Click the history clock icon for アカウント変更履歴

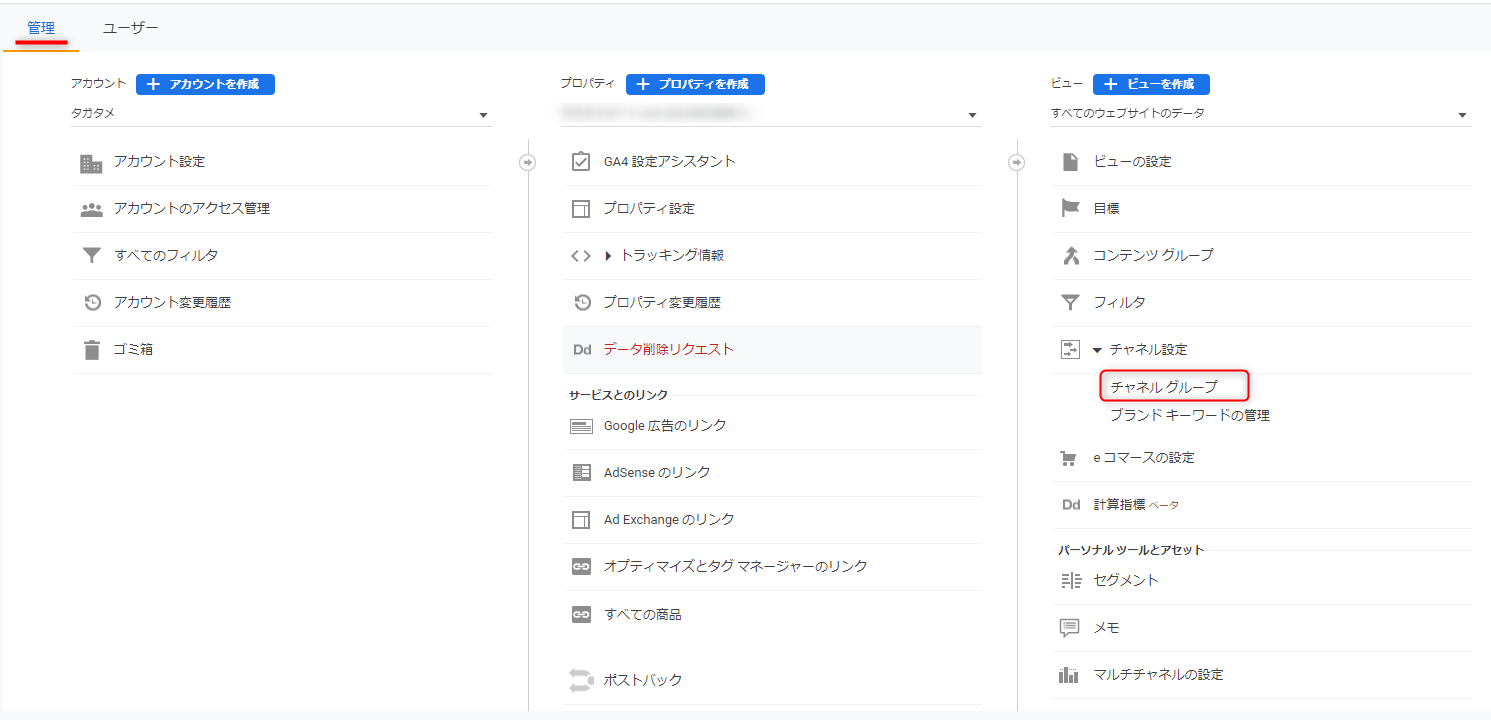click(x=91, y=302)
